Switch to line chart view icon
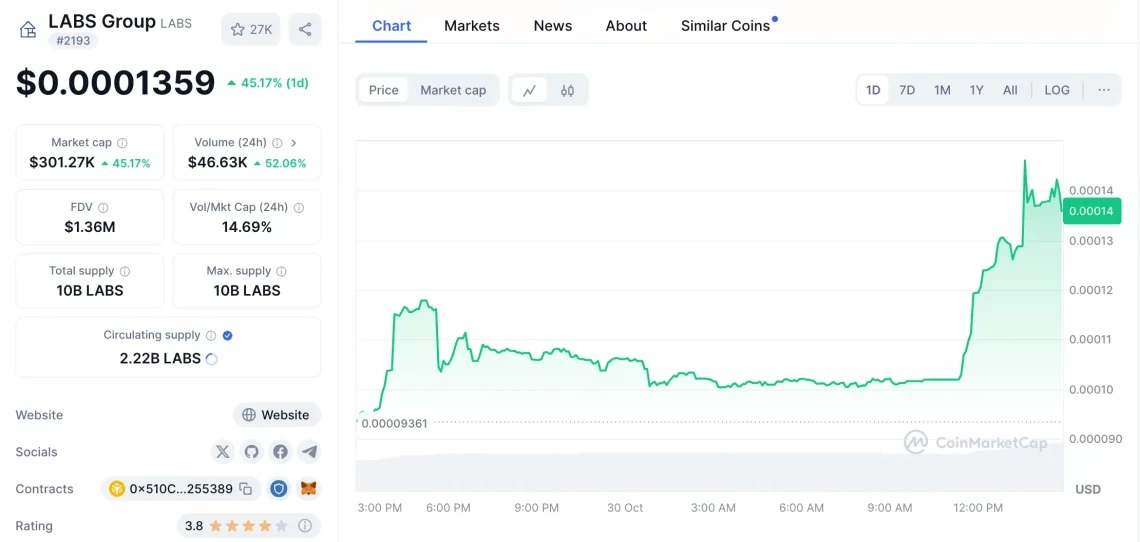 point(529,90)
